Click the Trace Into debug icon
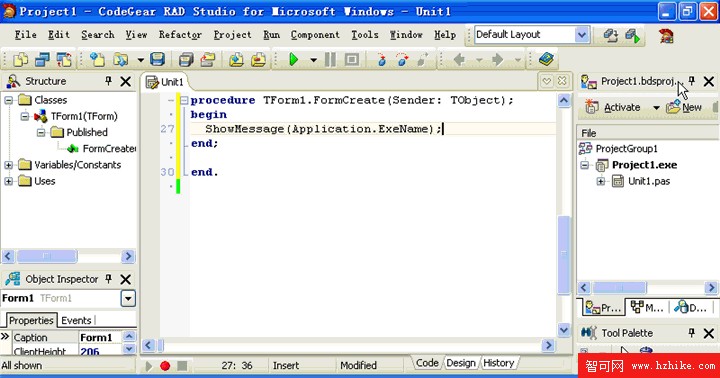 (381, 60)
